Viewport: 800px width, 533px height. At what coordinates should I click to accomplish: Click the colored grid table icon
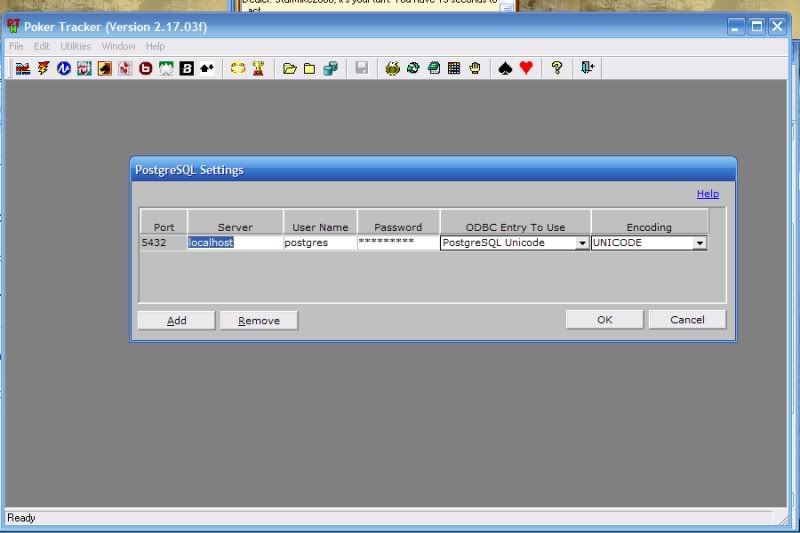[x=454, y=68]
